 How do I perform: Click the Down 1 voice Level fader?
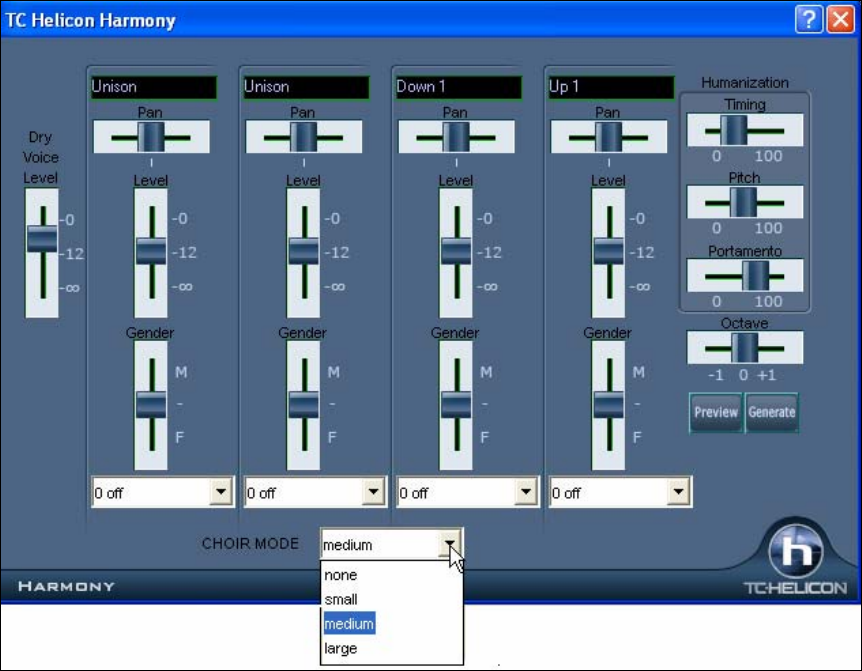click(x=456, y=253)
